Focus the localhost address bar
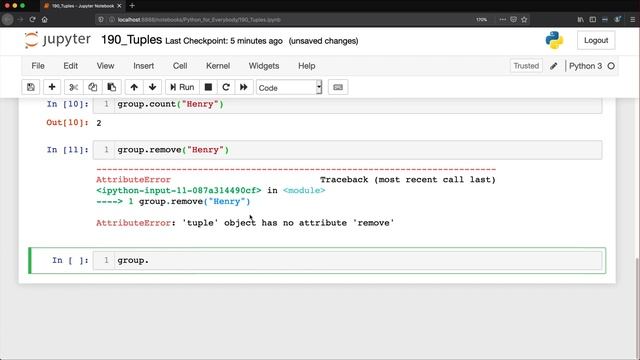Viewport: 640px width, 360px height. [x=286, y=20]
